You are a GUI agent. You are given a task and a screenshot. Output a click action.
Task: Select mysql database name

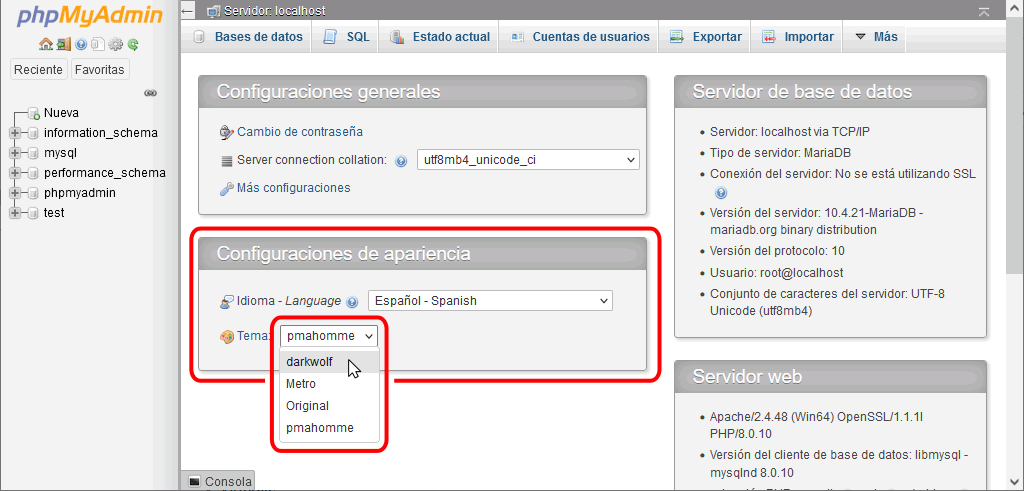point(60,153)
